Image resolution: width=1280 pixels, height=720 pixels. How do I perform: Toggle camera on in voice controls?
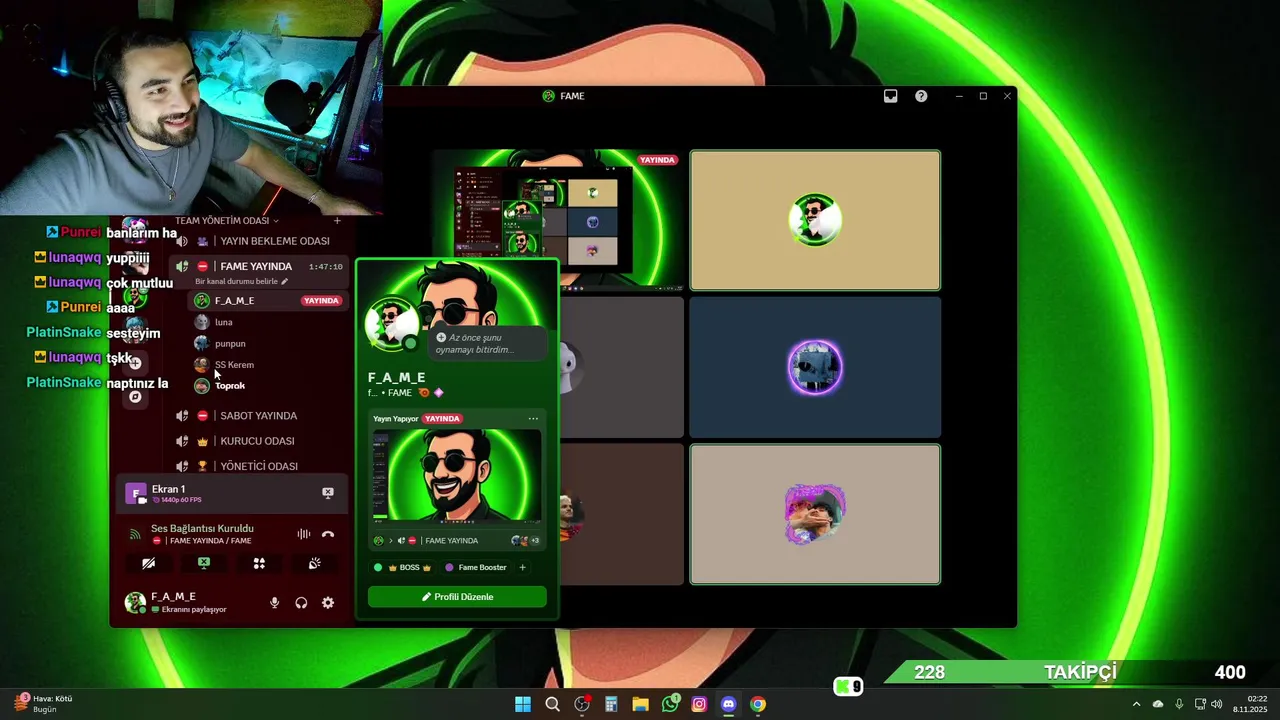(148, 564)
